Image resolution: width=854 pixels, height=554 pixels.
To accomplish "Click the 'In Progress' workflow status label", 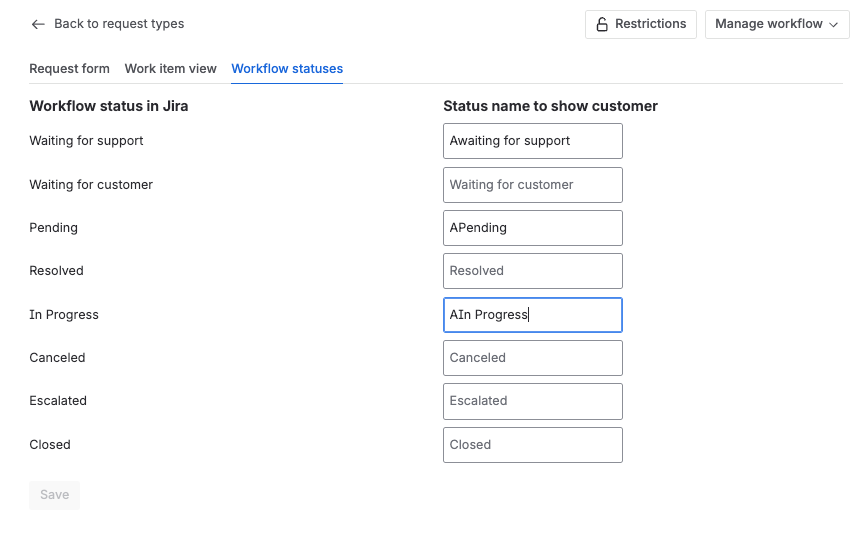I will [x=64, y=315].
